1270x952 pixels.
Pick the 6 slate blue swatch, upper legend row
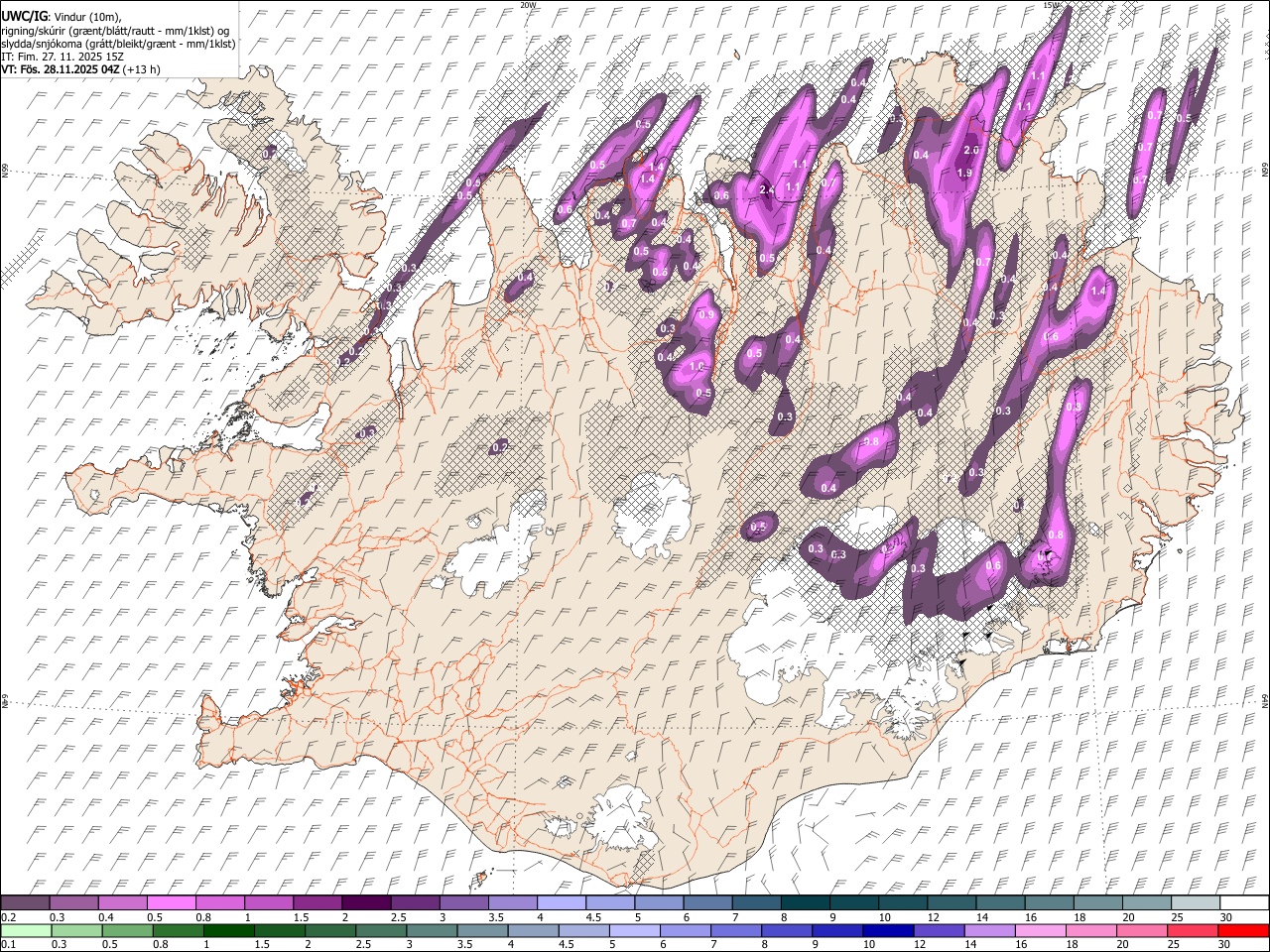[707, 902]
